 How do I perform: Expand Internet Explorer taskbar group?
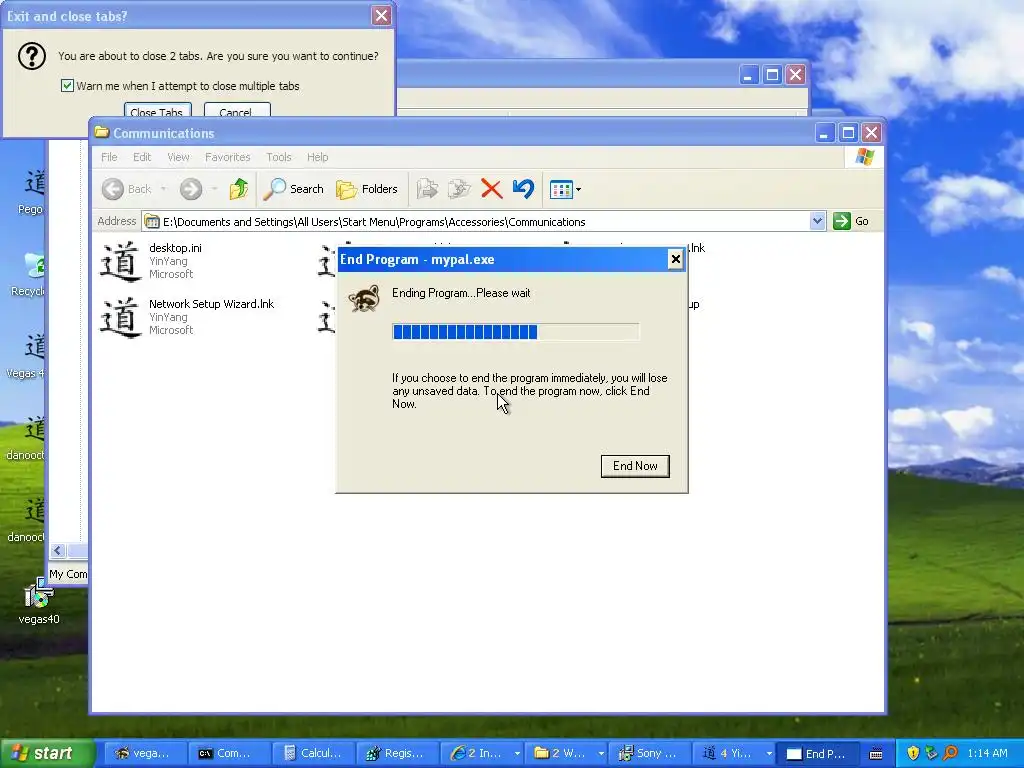pyautogui.click(x=517, y=754)
